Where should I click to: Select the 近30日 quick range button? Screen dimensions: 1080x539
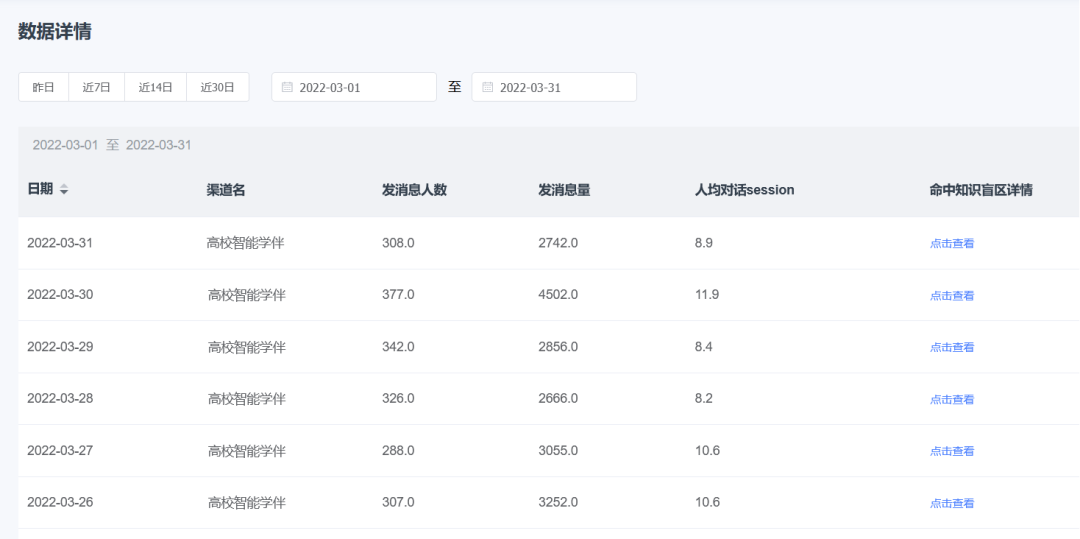point(218,87)
